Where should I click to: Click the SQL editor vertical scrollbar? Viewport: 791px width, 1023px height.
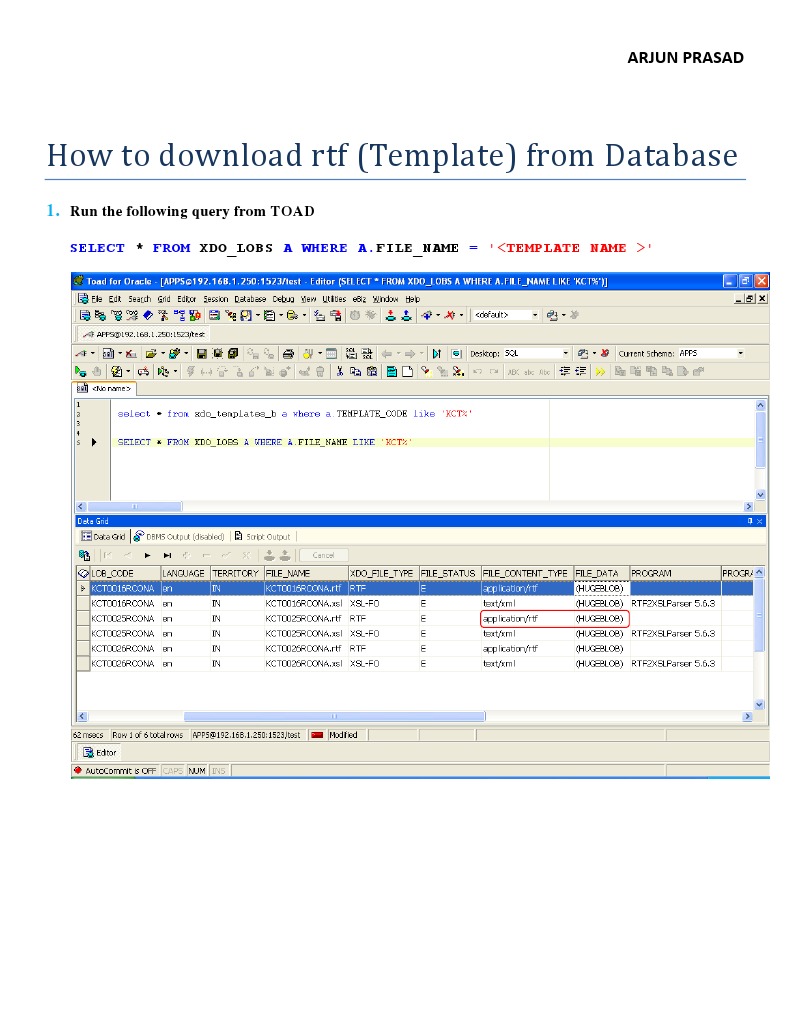(760, 450)
